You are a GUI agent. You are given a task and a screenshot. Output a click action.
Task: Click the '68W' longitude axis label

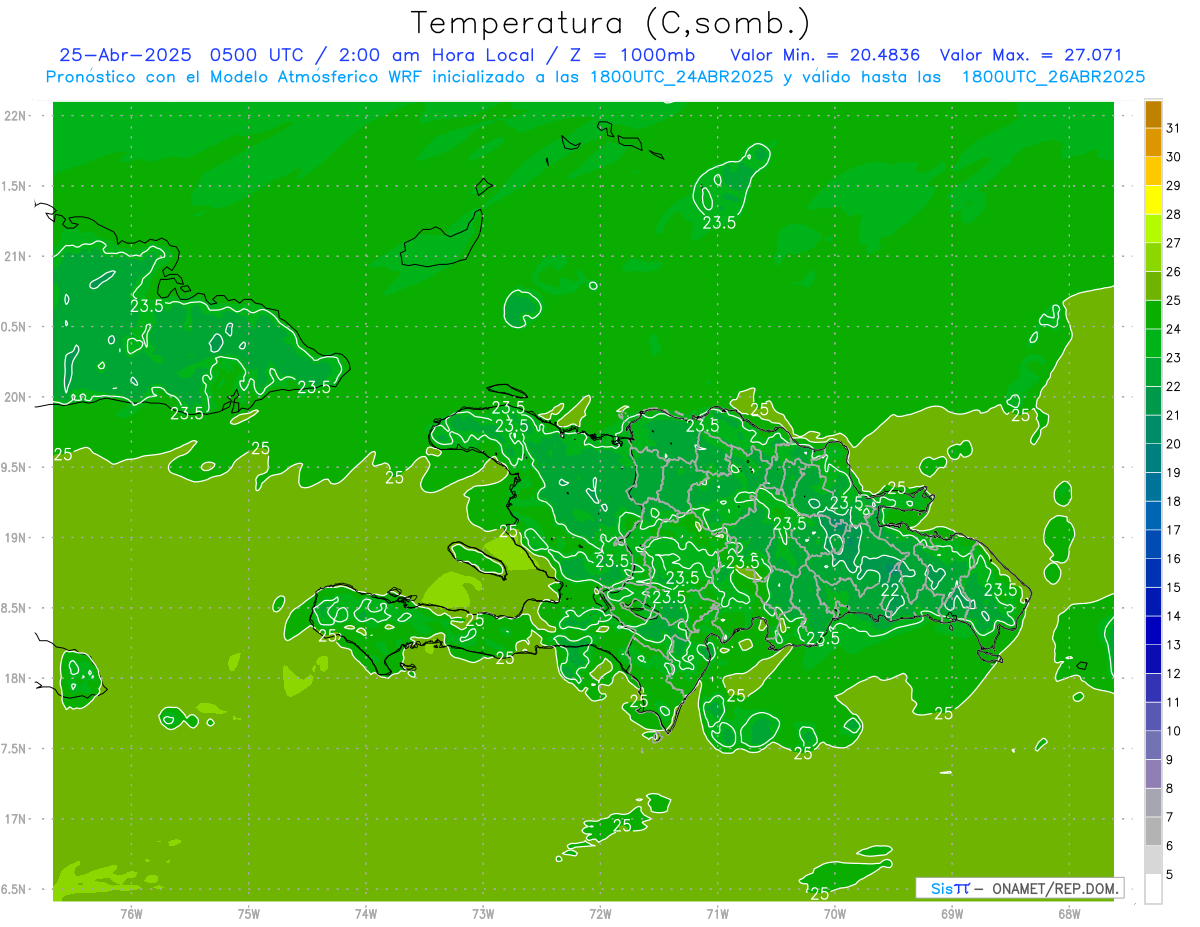click(1069, 914)
